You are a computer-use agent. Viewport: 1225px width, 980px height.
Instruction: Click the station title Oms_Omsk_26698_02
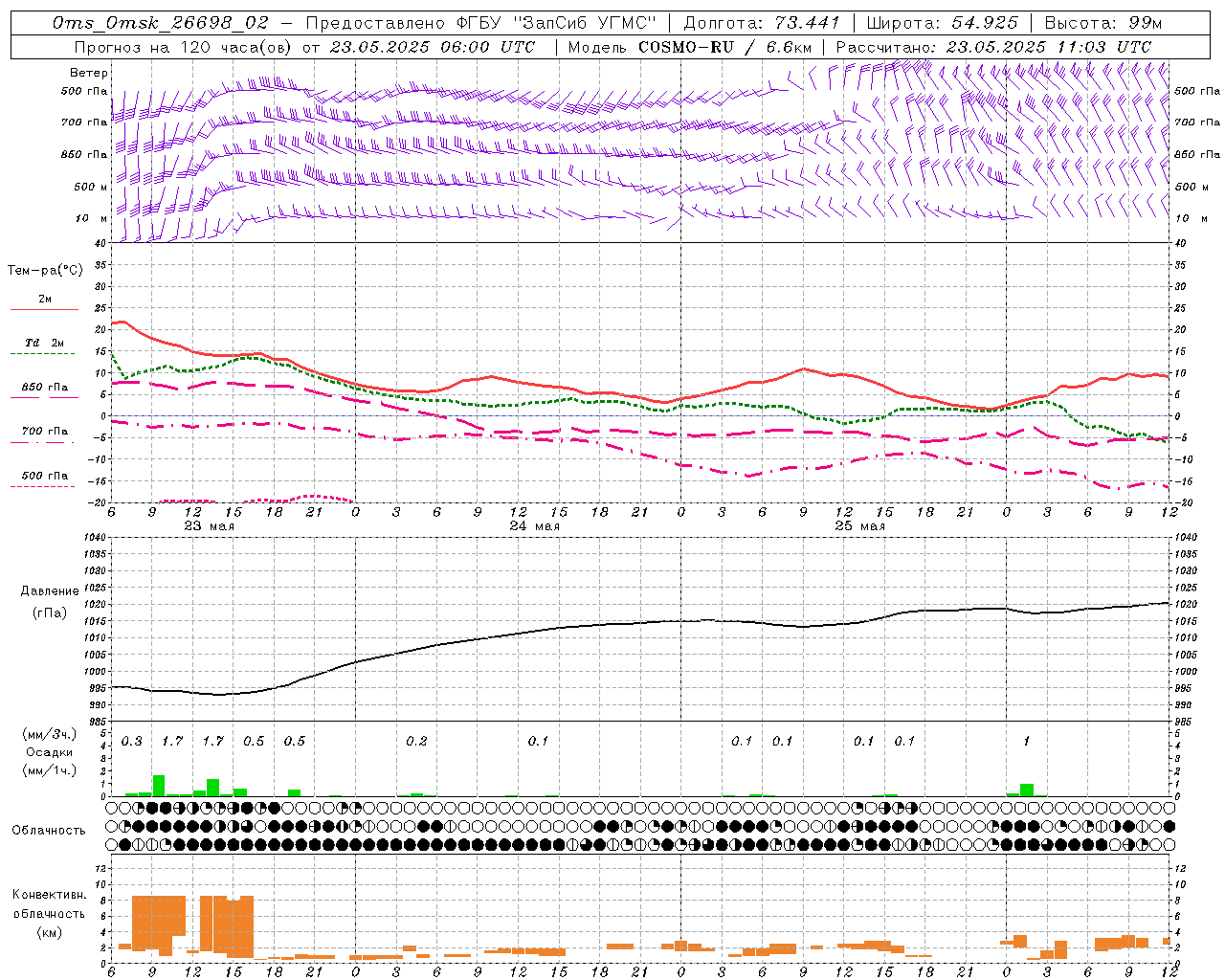pyautogui.click(x=161, y=23)
